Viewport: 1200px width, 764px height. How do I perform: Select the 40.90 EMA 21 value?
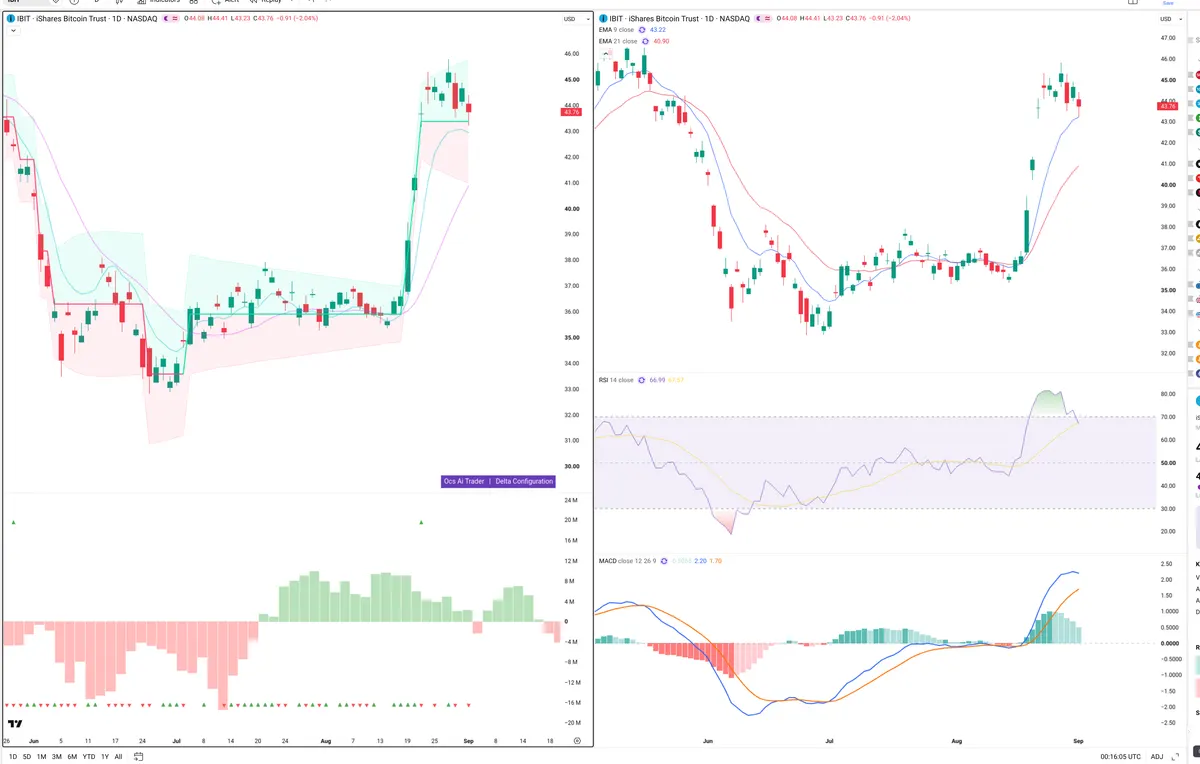(662, 41)
